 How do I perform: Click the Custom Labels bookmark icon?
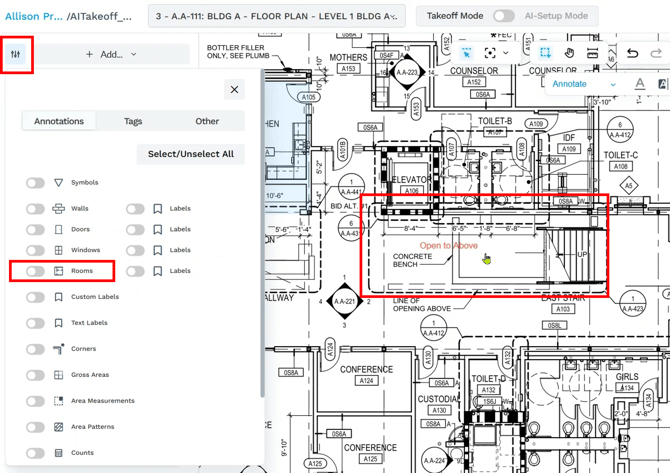pos(59,297)
